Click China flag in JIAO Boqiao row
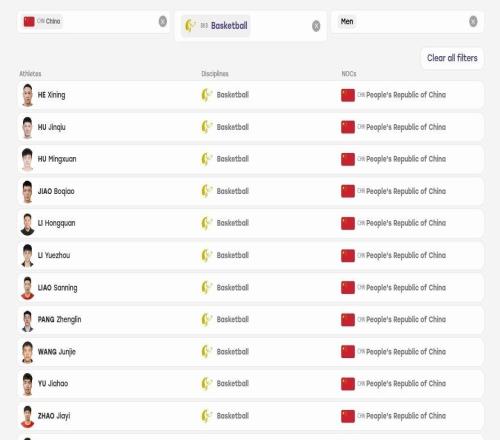500x440 pixels. [348, 191]
